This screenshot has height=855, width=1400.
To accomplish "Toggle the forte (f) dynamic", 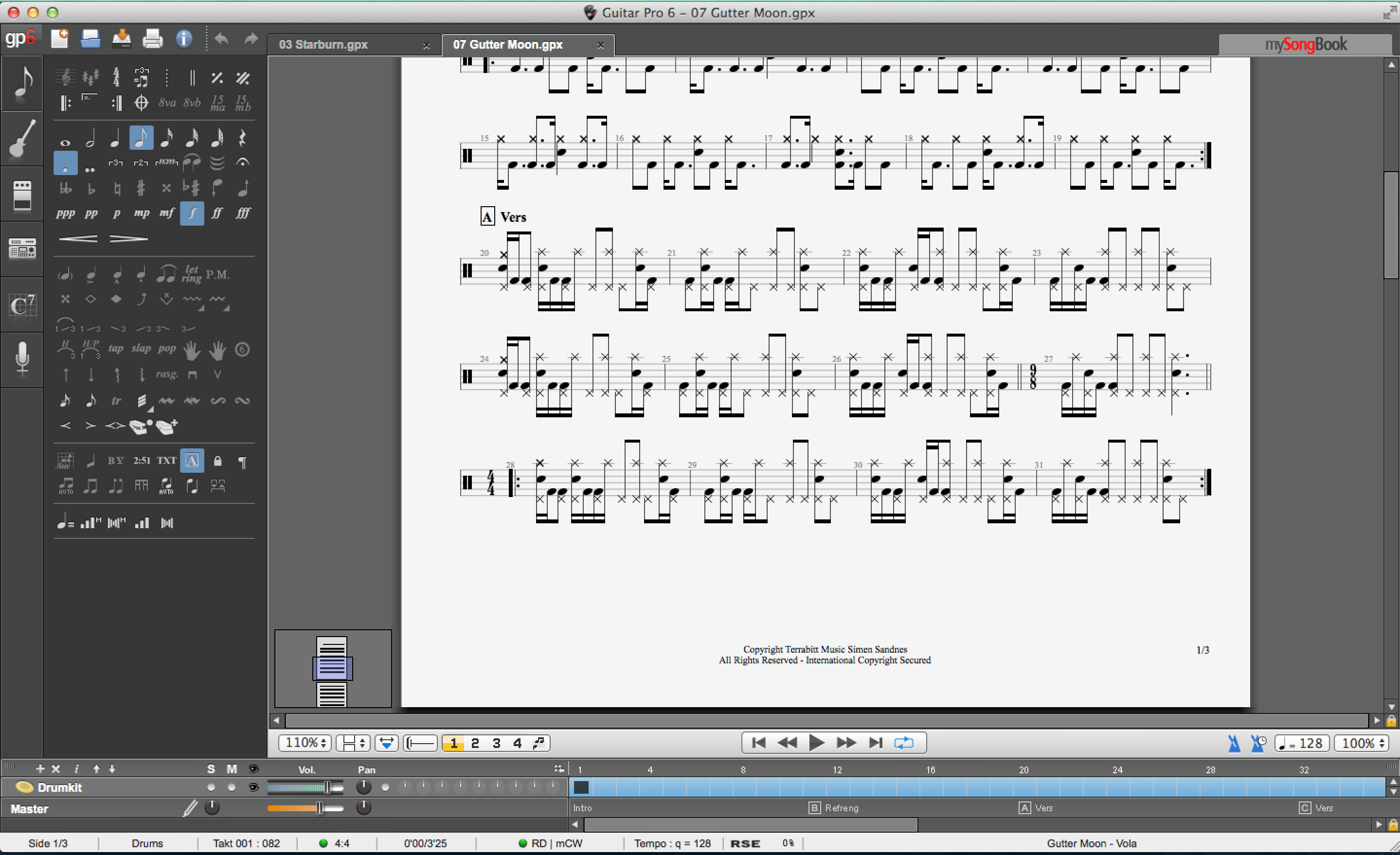I will 192,214.
